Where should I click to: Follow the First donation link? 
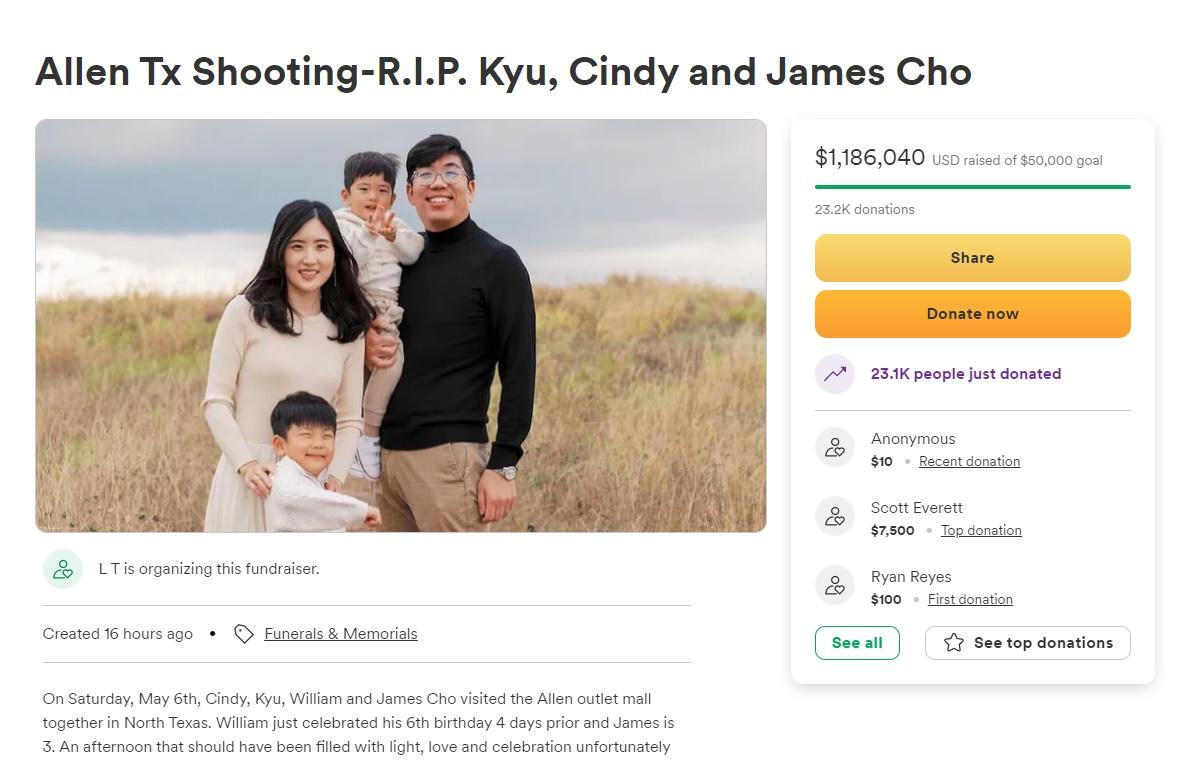click(970, 599)
